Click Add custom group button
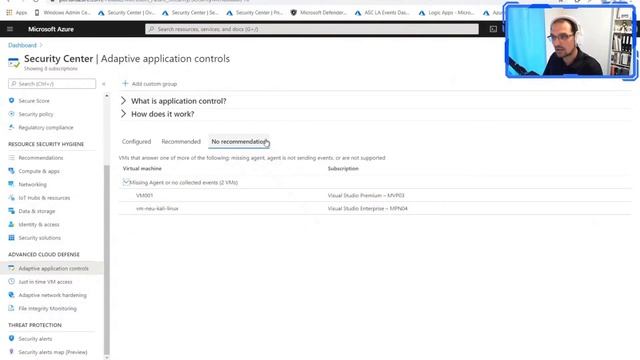The height and width of the screenshot is (360, 640). click(149, 84)
